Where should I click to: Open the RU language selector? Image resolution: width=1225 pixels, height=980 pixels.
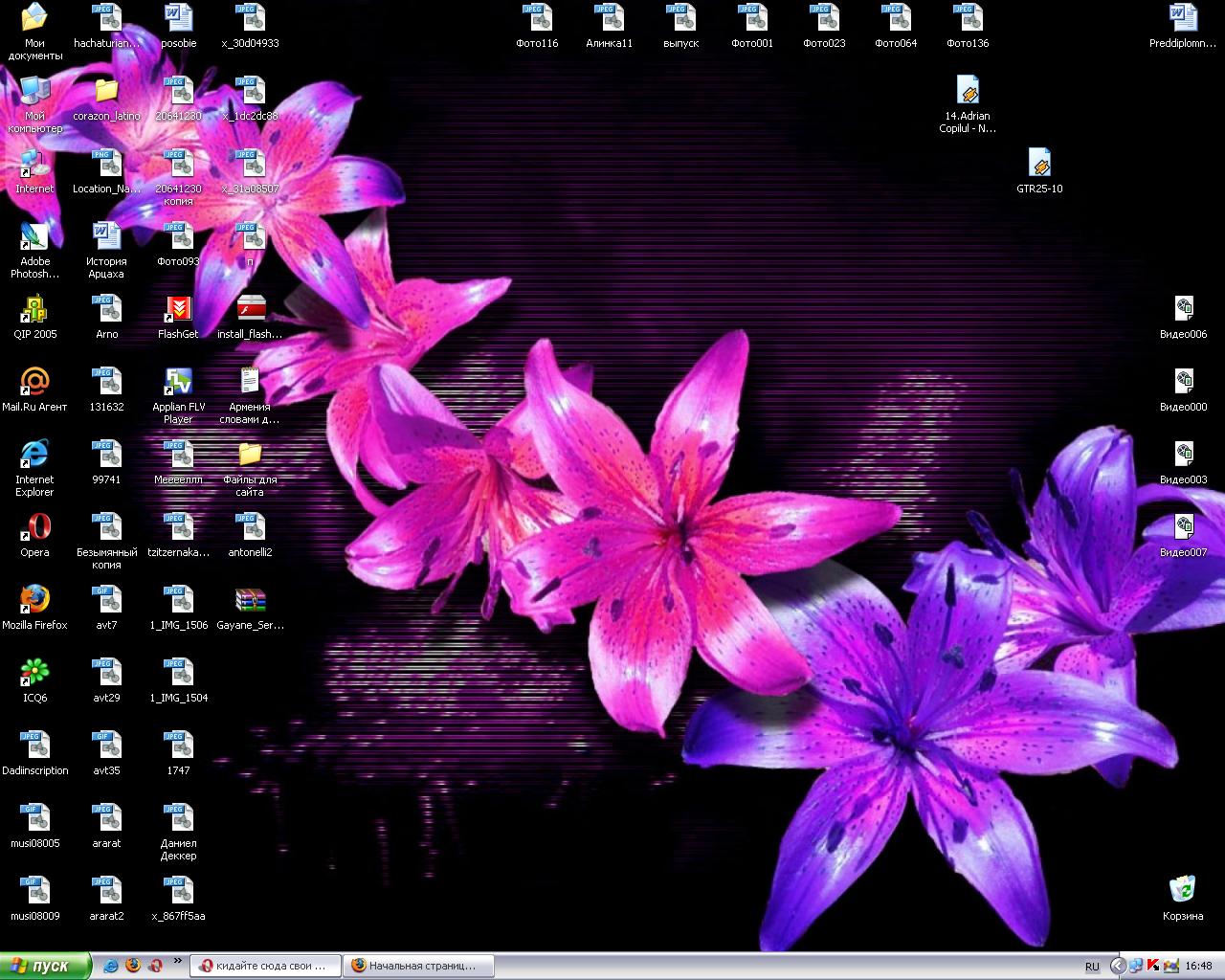click(x=1092, y=967)
